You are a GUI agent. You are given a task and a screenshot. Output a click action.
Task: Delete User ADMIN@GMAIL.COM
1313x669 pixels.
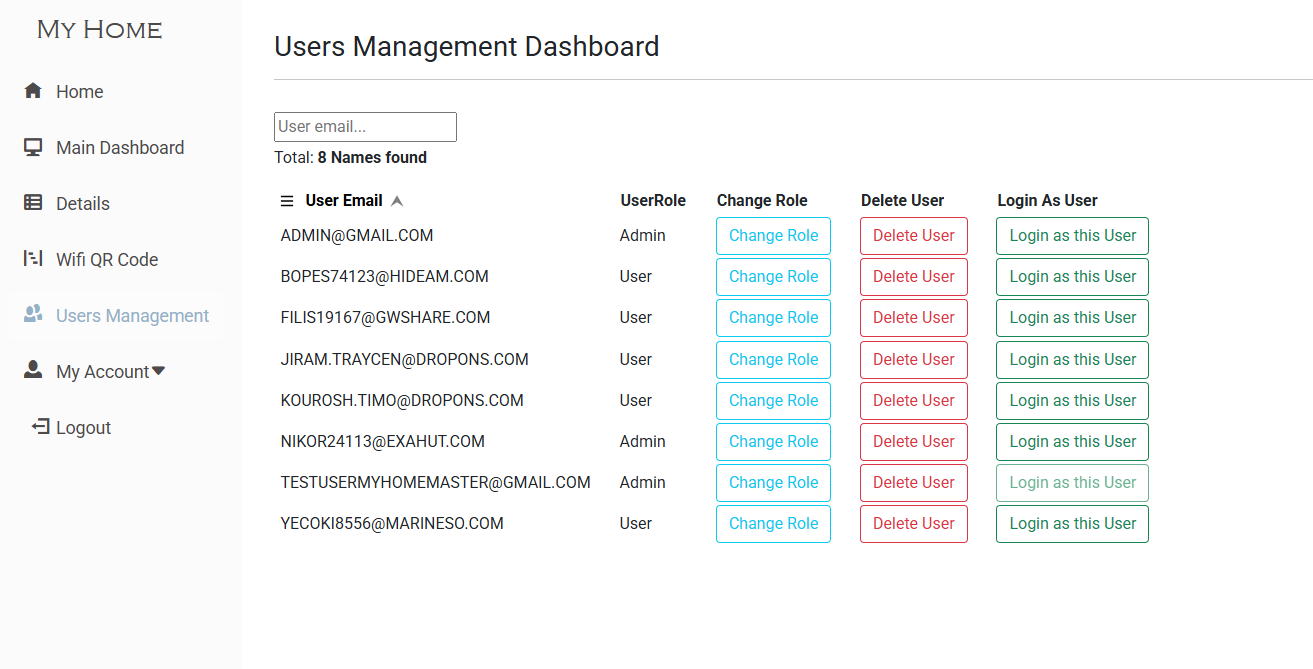(x=914, y=236)
